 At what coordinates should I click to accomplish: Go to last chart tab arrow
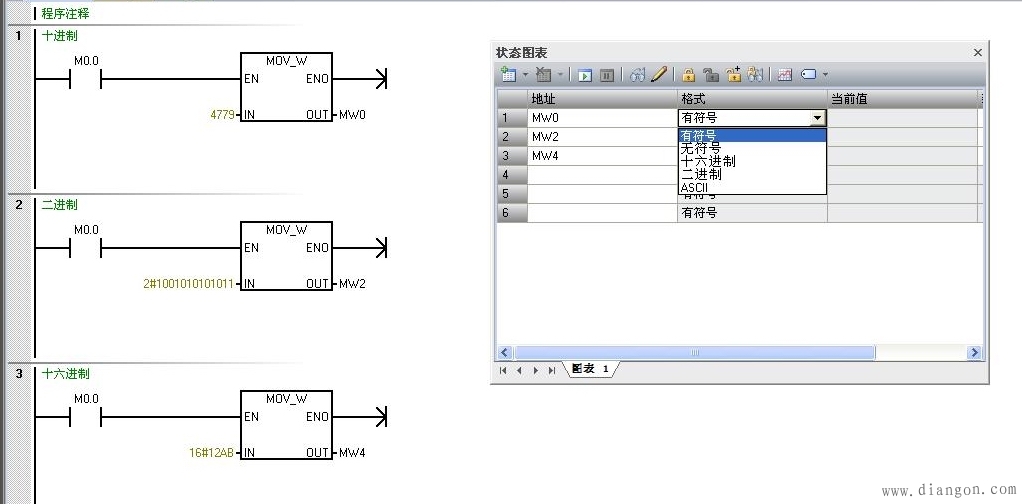tap(552, 370)
